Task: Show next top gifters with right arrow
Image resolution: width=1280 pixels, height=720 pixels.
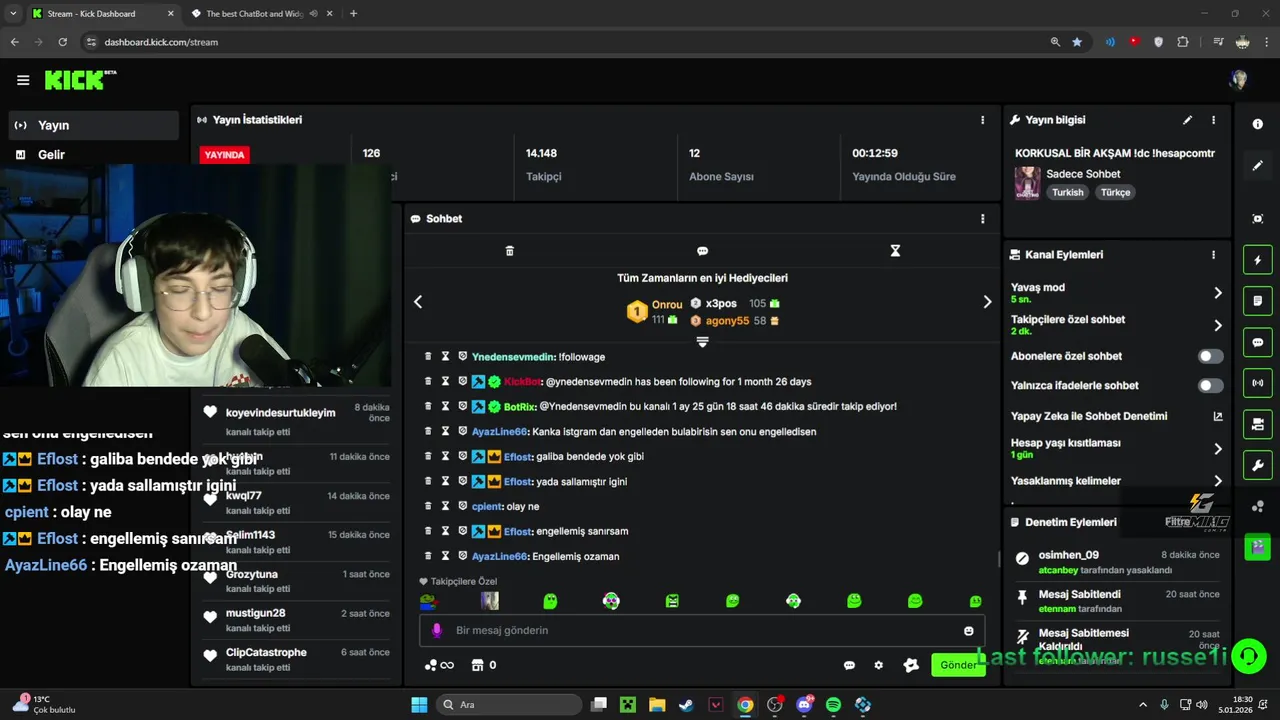Action: 987,302
